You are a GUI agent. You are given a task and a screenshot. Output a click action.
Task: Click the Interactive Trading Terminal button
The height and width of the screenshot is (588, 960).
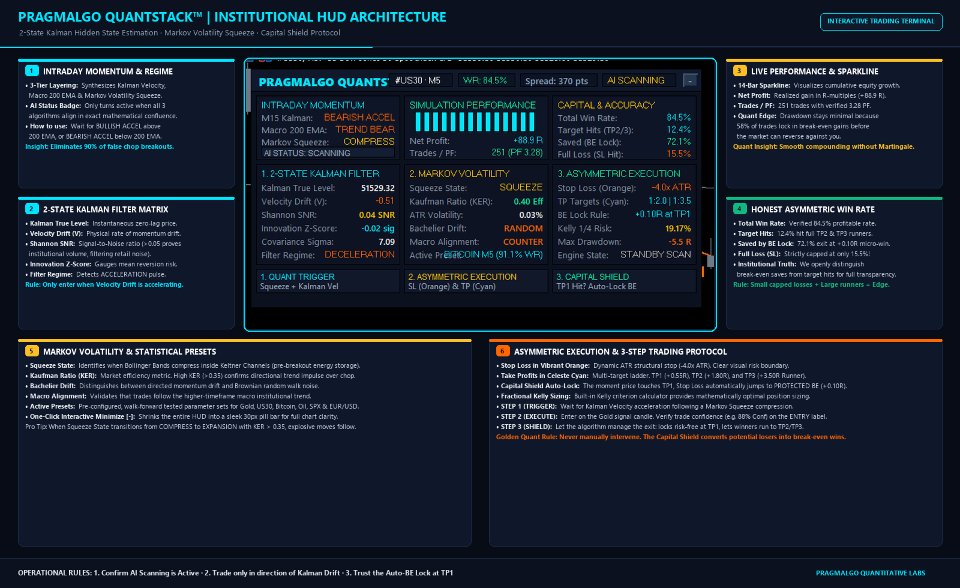pos(881,21)
